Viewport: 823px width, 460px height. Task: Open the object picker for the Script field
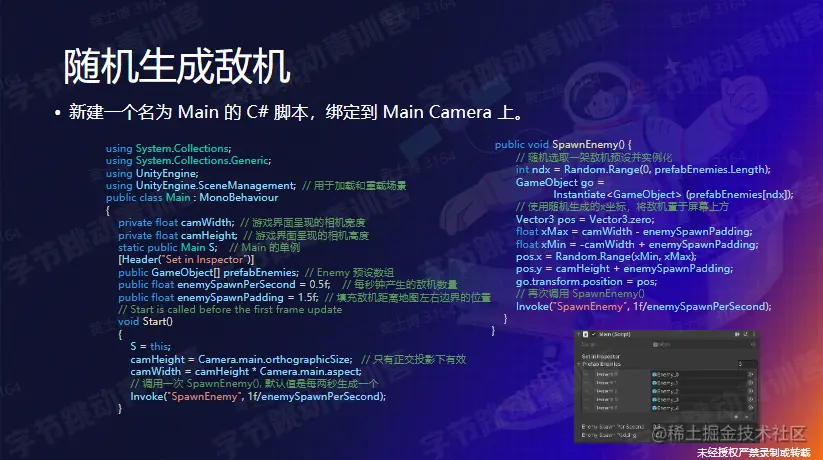tap(753, 344)
